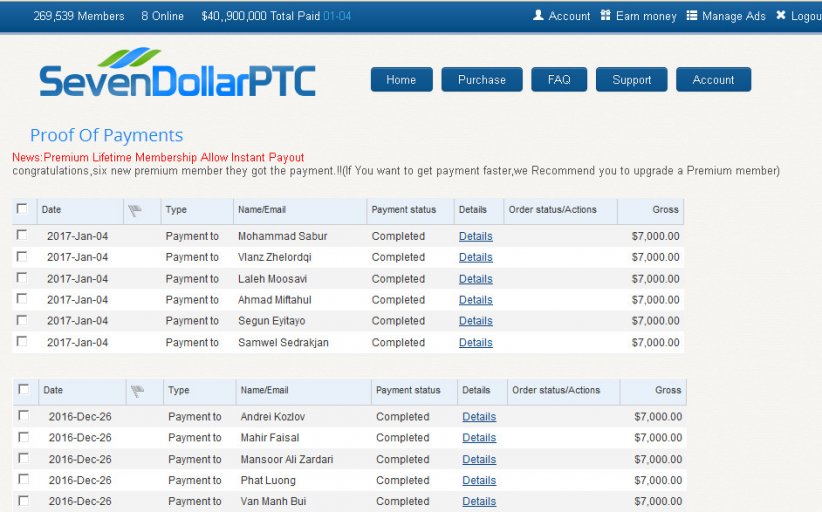Click the Logout X icon
Screen dimensions: 822x512
tap(781, 16)
